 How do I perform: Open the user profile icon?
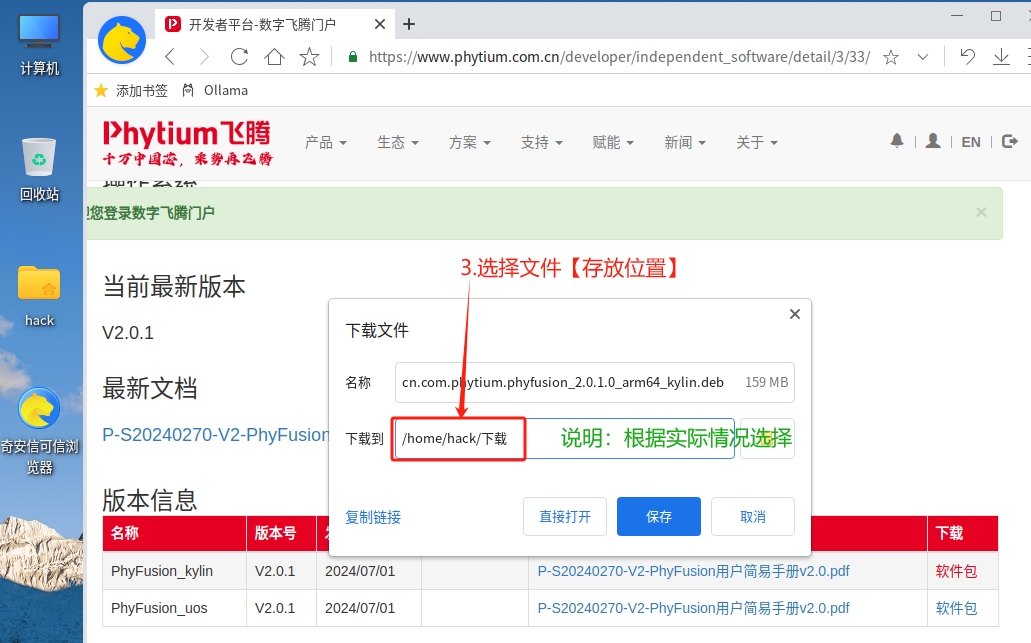pyautogui.click(x=932, y=141)
